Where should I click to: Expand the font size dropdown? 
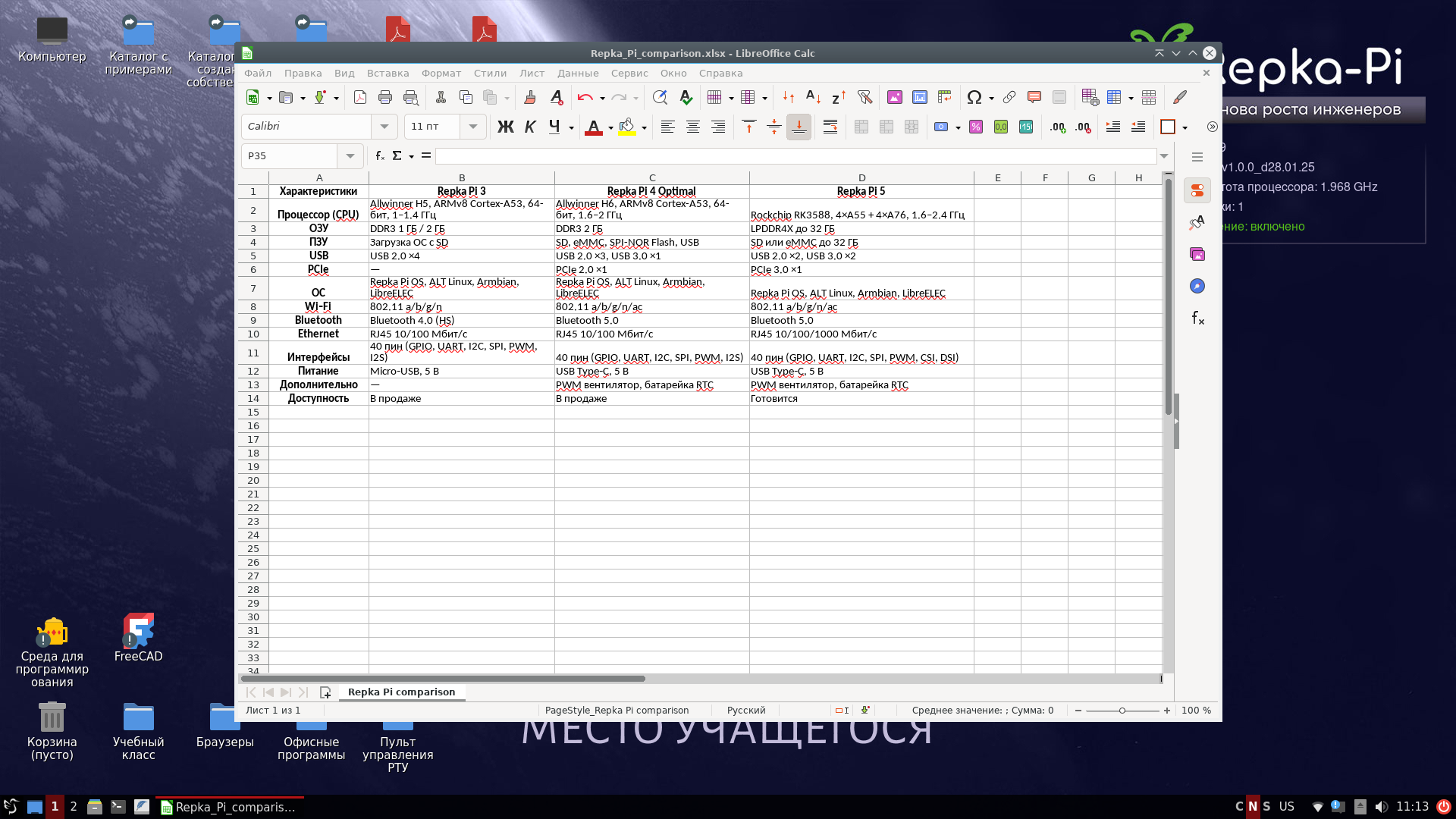pos(473,127)
